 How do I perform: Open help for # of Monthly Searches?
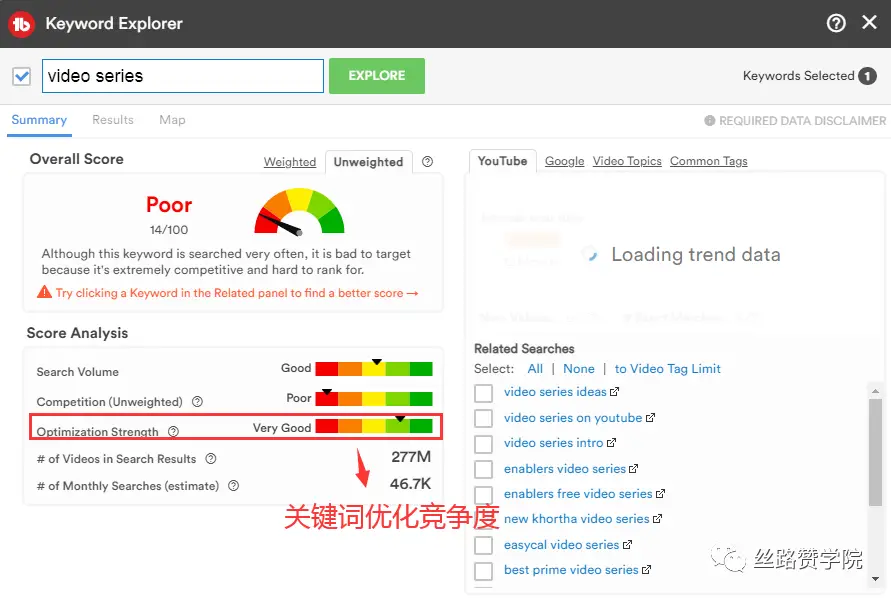(234, 486)
